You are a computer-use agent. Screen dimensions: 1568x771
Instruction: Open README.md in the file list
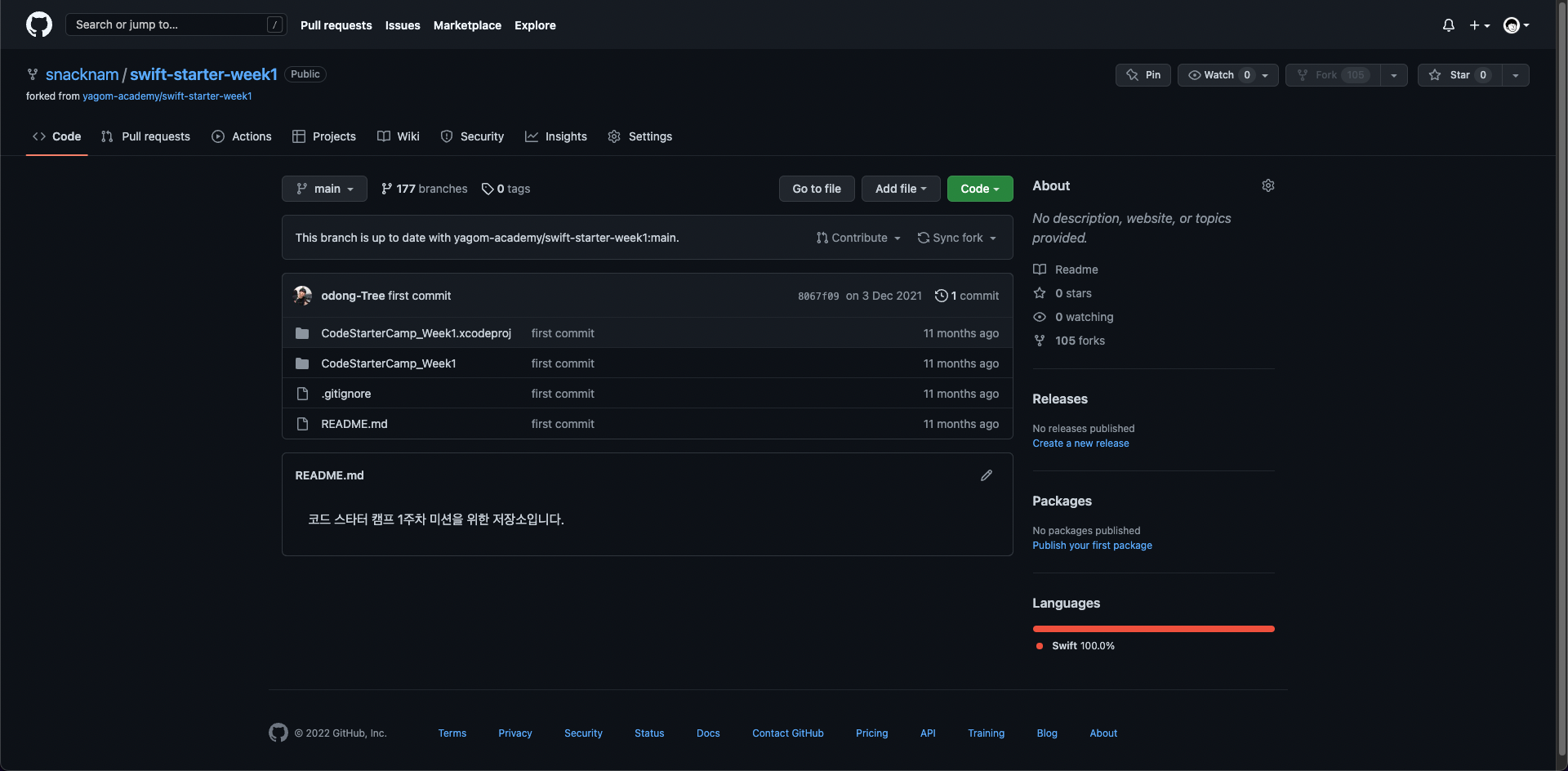click(x=354, y=424)
